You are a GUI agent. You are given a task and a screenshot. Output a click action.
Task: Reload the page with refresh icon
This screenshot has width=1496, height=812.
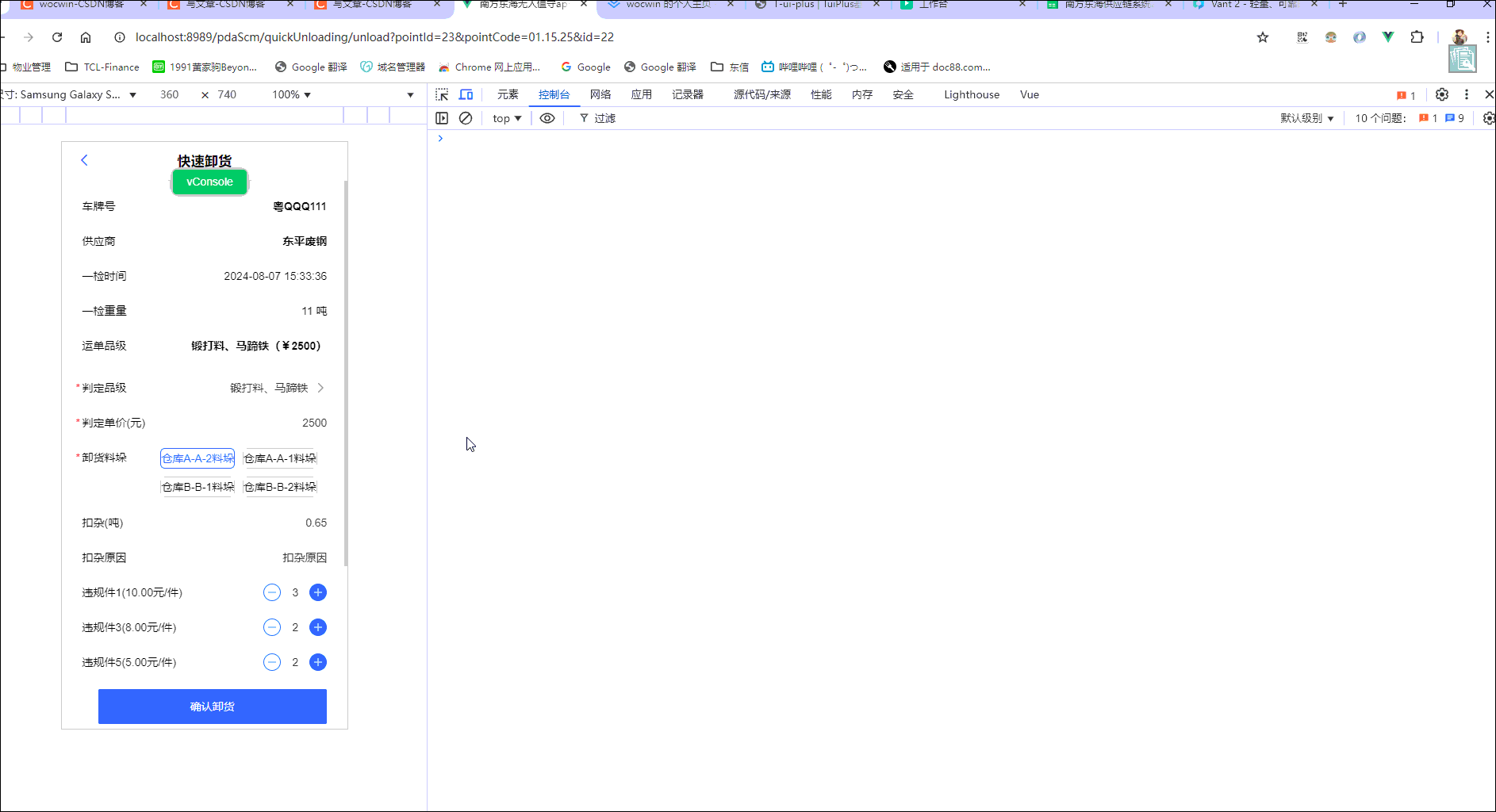click(57, 37)
